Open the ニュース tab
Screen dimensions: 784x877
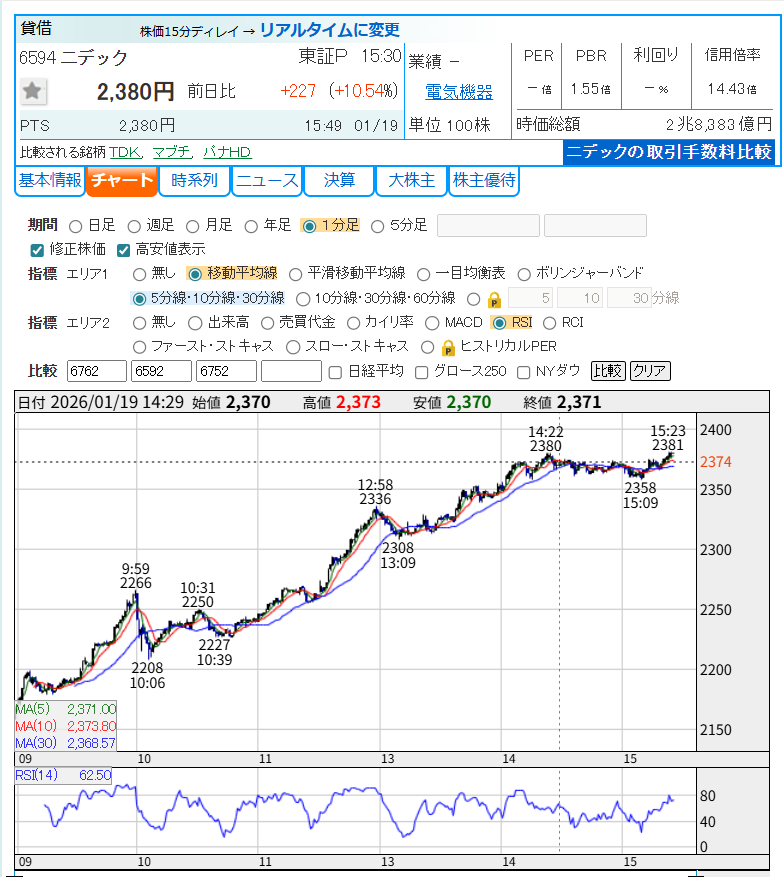point(267,181)
